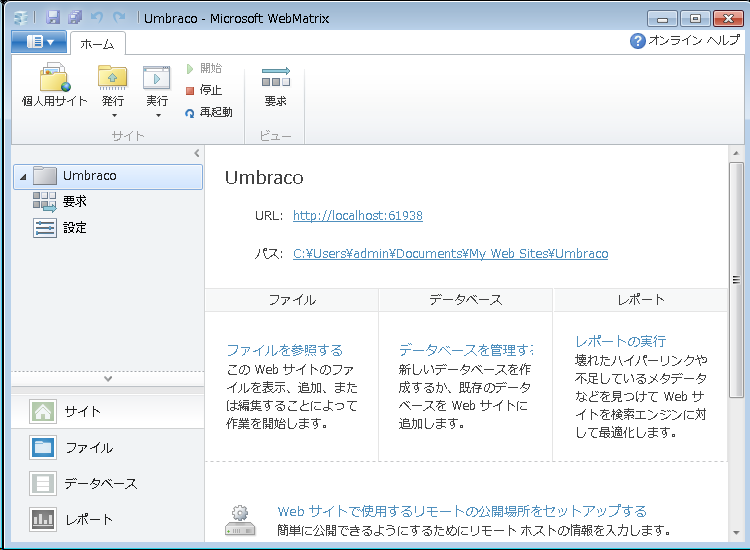Click the レポートの実行 link
Image resolution: width=750 pixels, height=550 pixels.
coord(621,341)
